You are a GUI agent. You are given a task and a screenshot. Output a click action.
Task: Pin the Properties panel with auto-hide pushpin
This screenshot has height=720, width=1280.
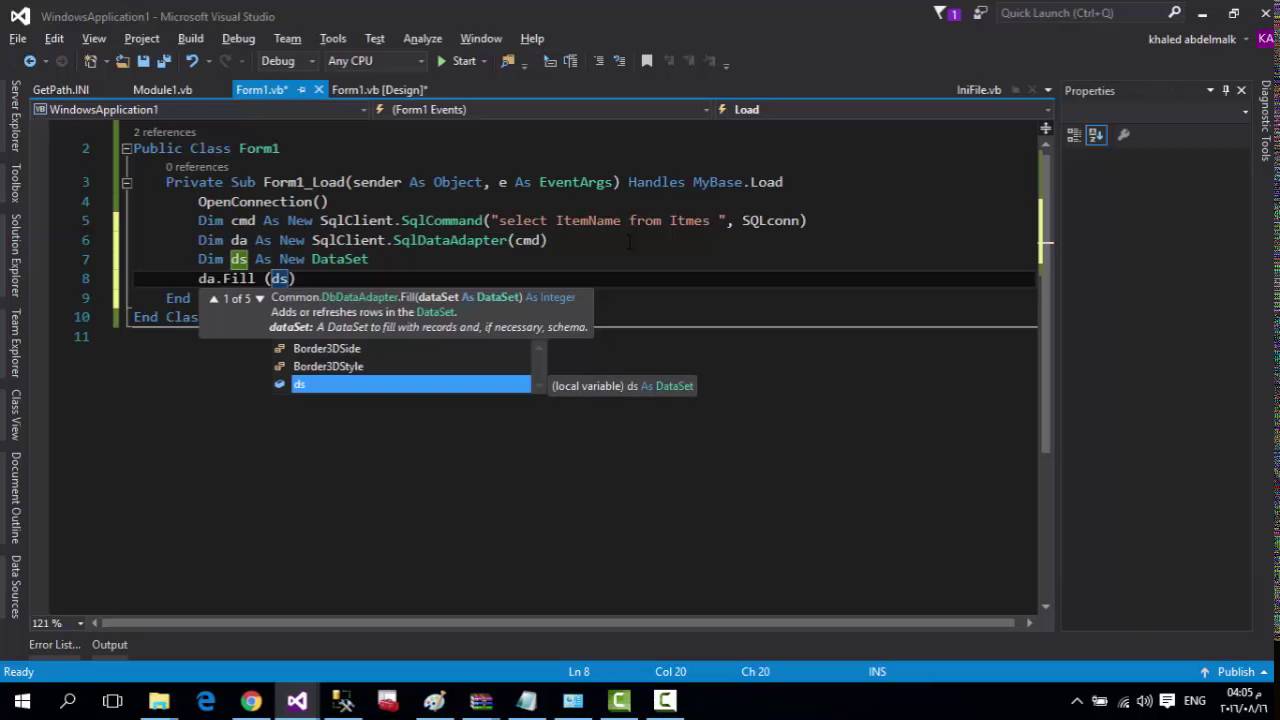tap(1226, 90)
